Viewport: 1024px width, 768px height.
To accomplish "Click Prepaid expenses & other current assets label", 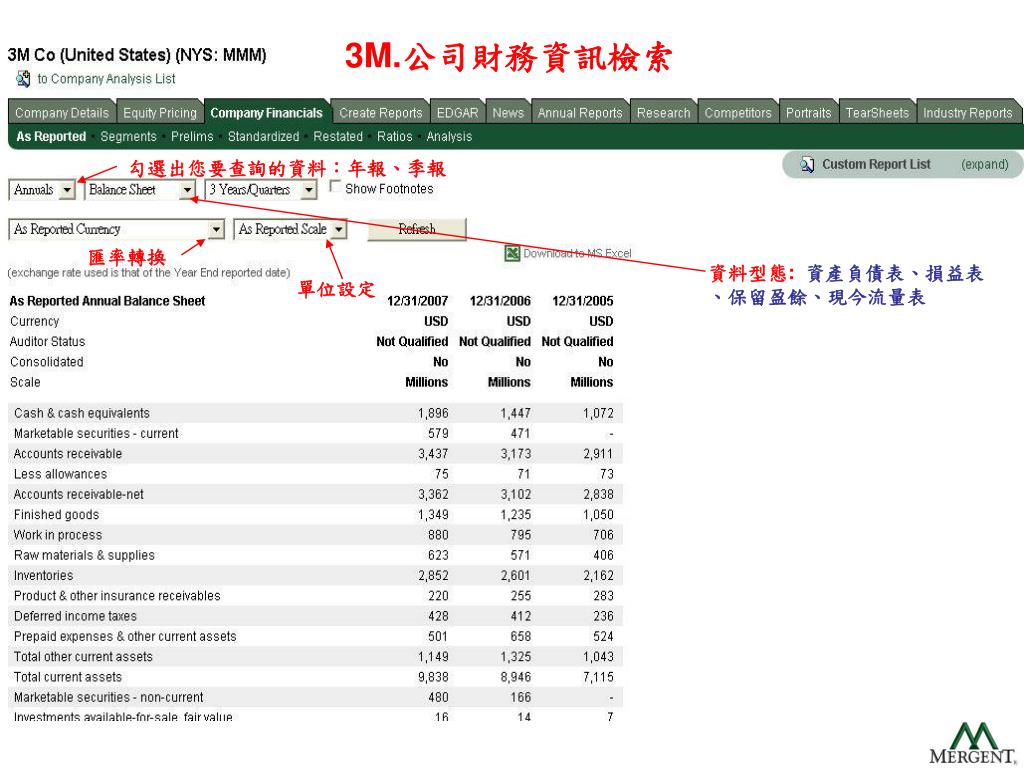I will click(x=125, y=636).
